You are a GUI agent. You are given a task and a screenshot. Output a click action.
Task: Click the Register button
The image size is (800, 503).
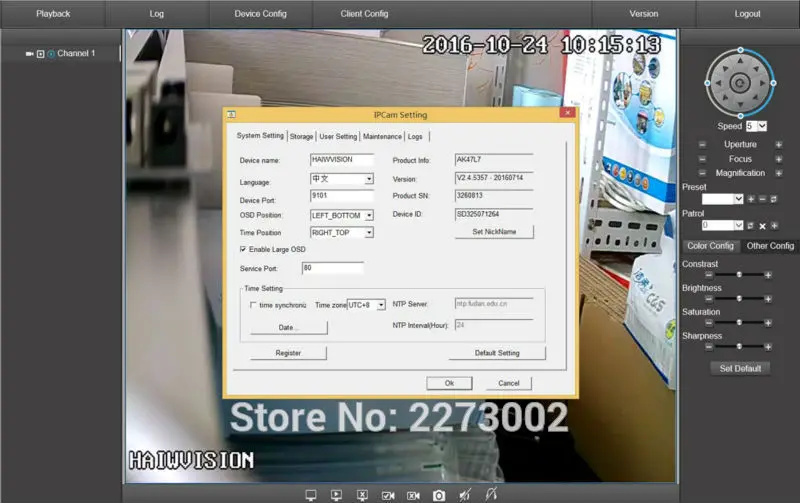(288, 353)
